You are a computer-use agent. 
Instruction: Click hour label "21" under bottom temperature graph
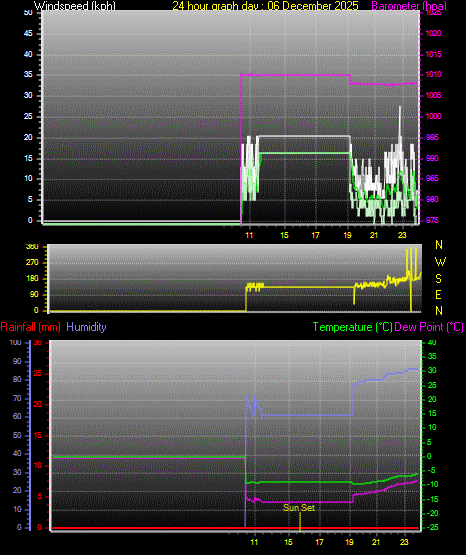[376, 542]
